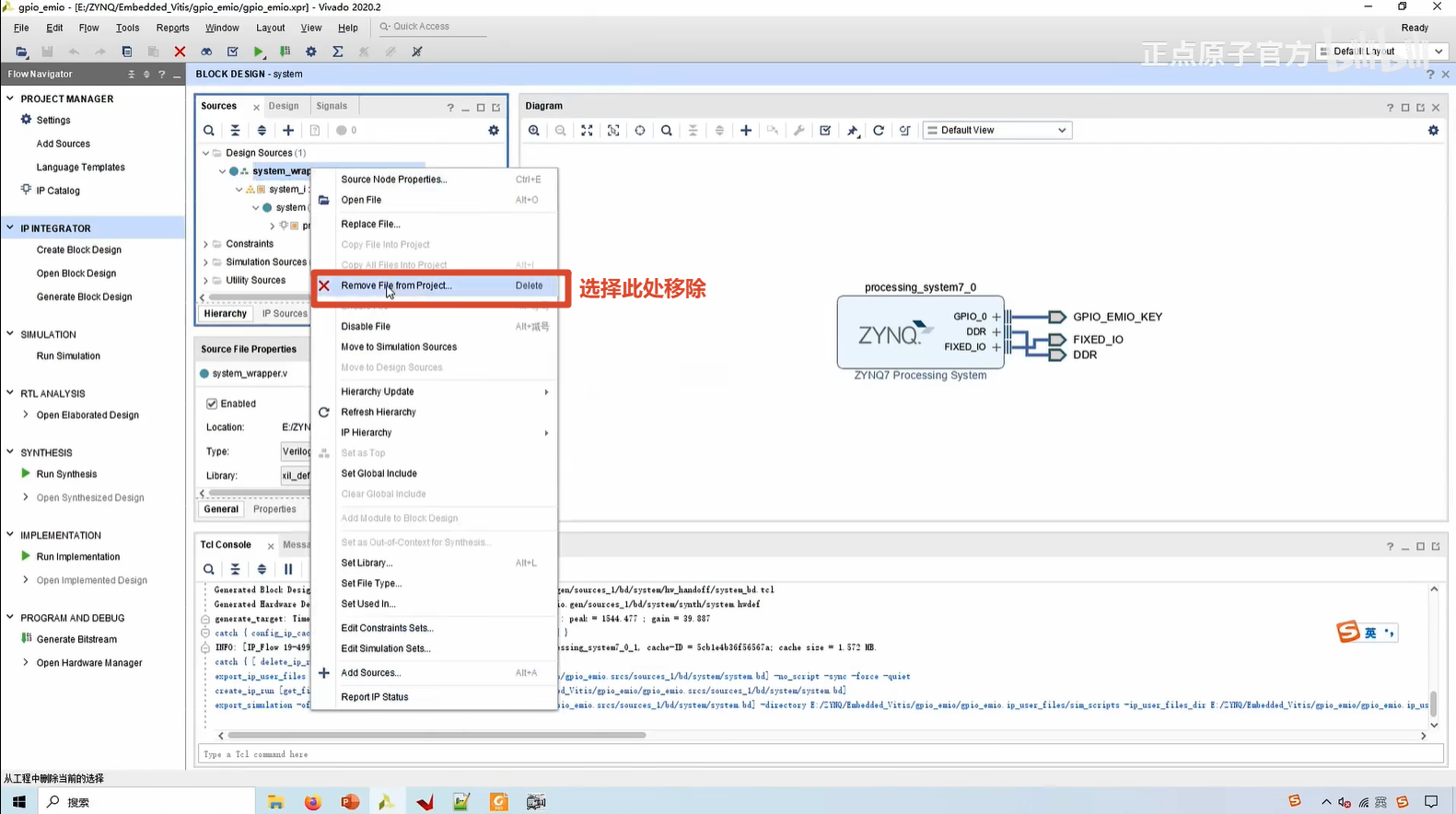Click the green Run flow arrow icon
The width and height of the screenshot is (1456, 814).
pyautogui.click(x=259, y=52)
